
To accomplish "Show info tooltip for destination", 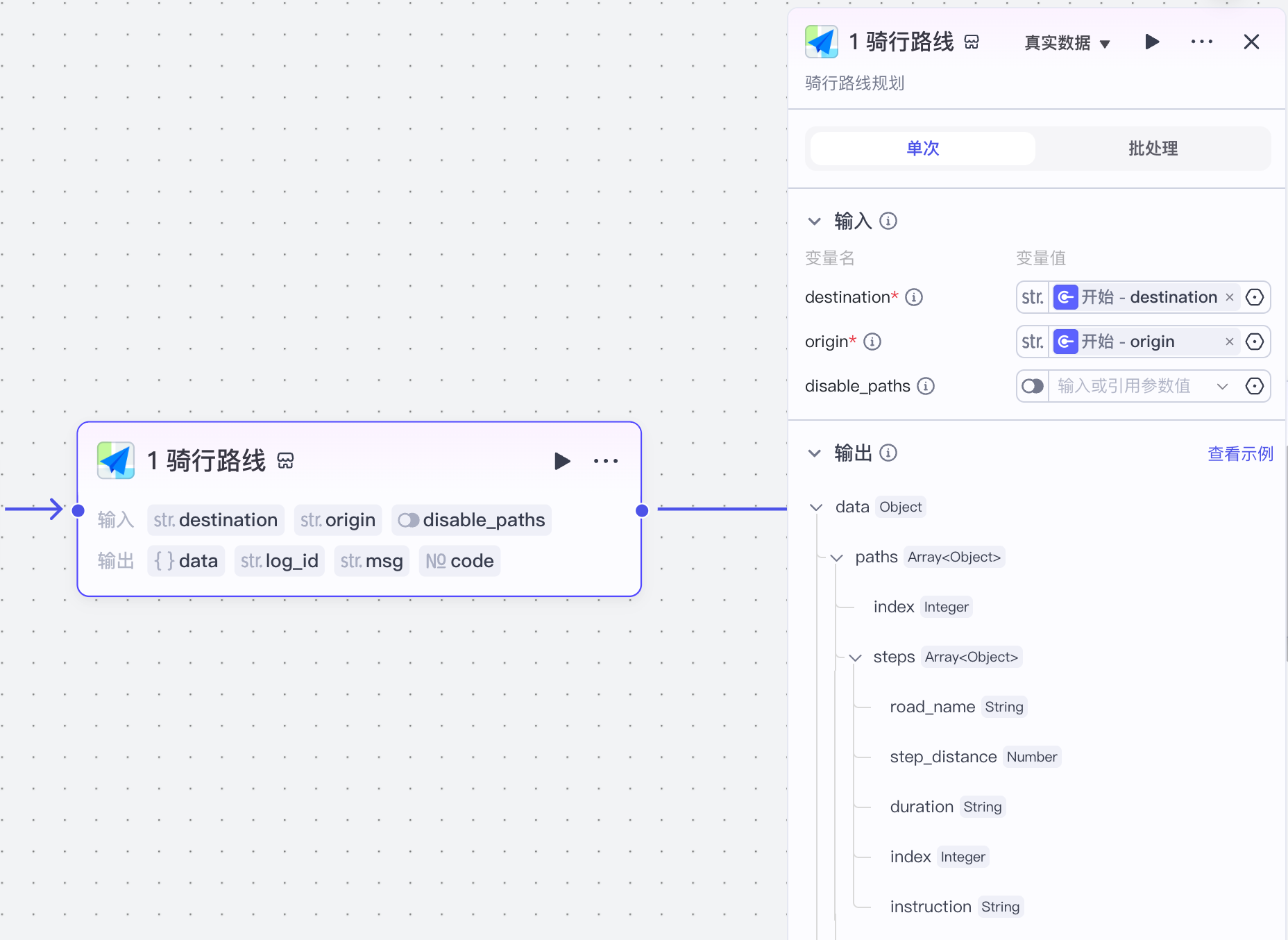I will click(x=914, y=297).
